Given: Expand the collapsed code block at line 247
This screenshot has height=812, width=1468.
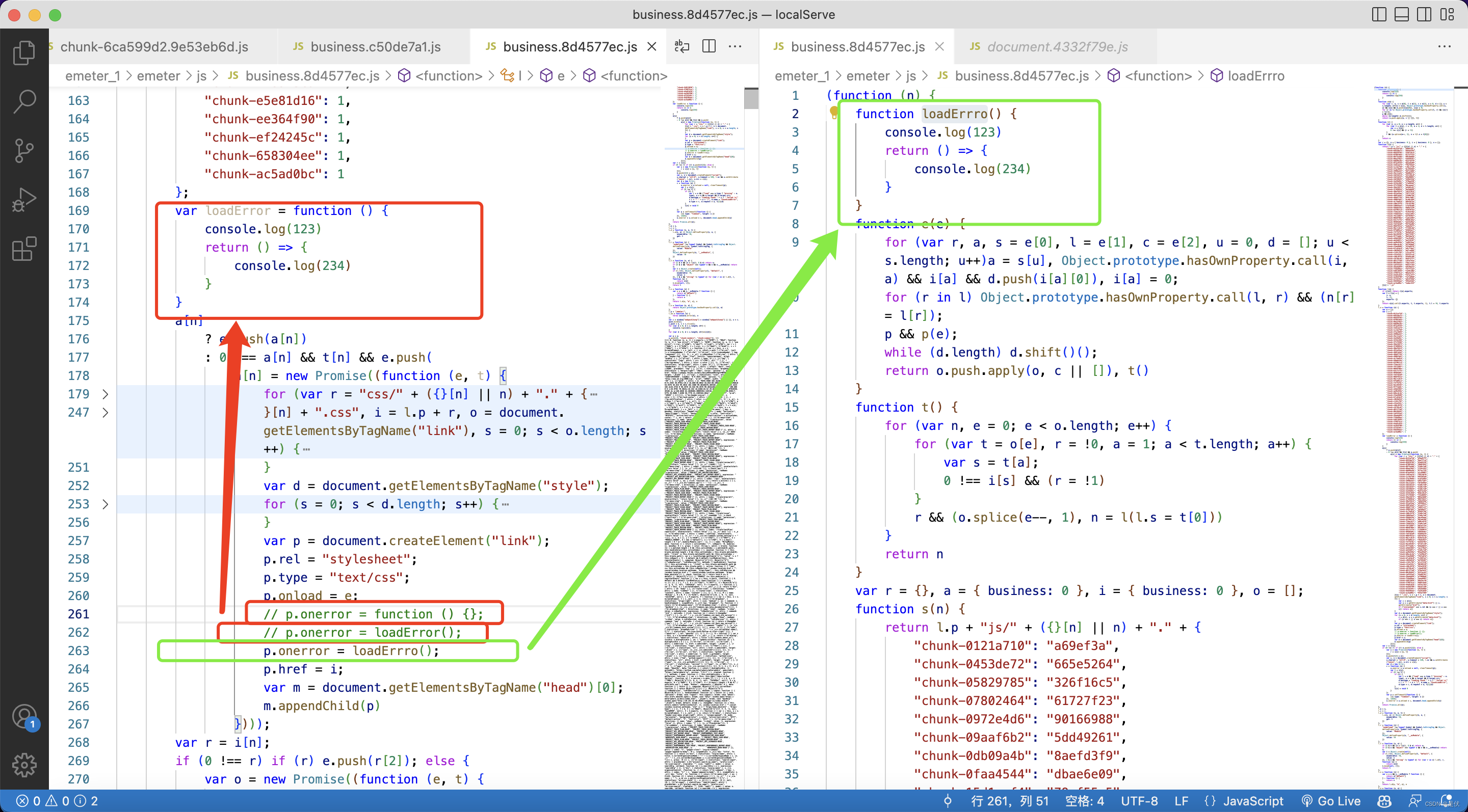Looking at the screenshot, I should [108, 412].
